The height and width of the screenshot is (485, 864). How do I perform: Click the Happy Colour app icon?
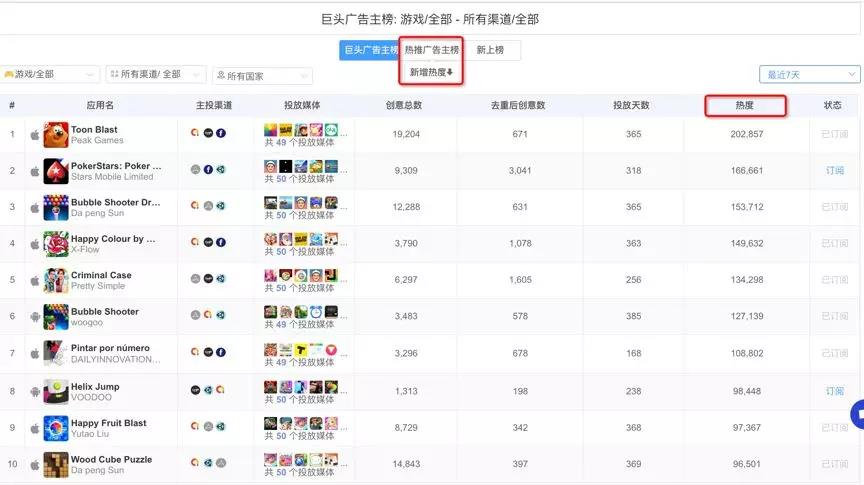pos(56,244)
